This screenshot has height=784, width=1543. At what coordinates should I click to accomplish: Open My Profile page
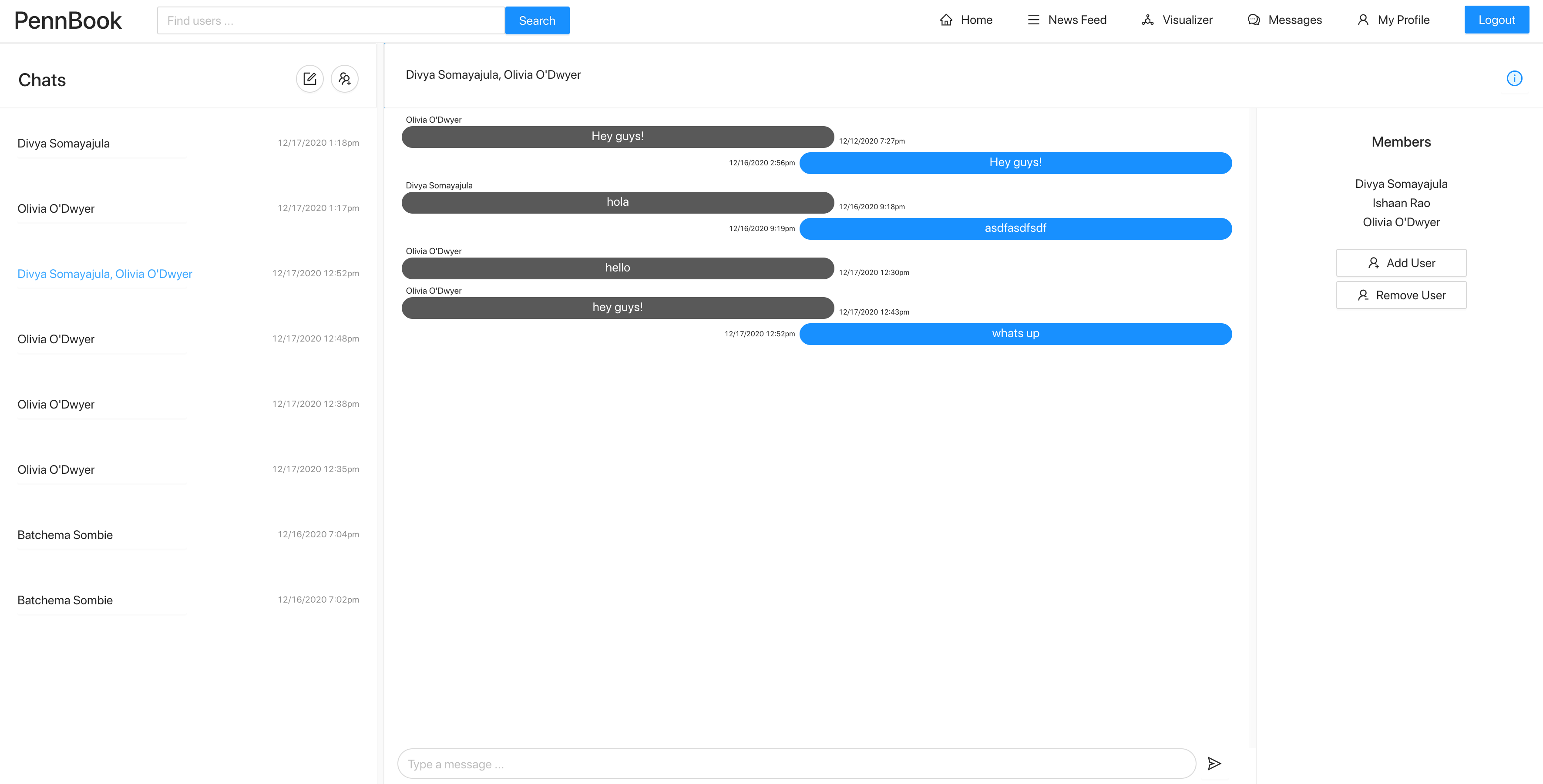[1393, 20]
